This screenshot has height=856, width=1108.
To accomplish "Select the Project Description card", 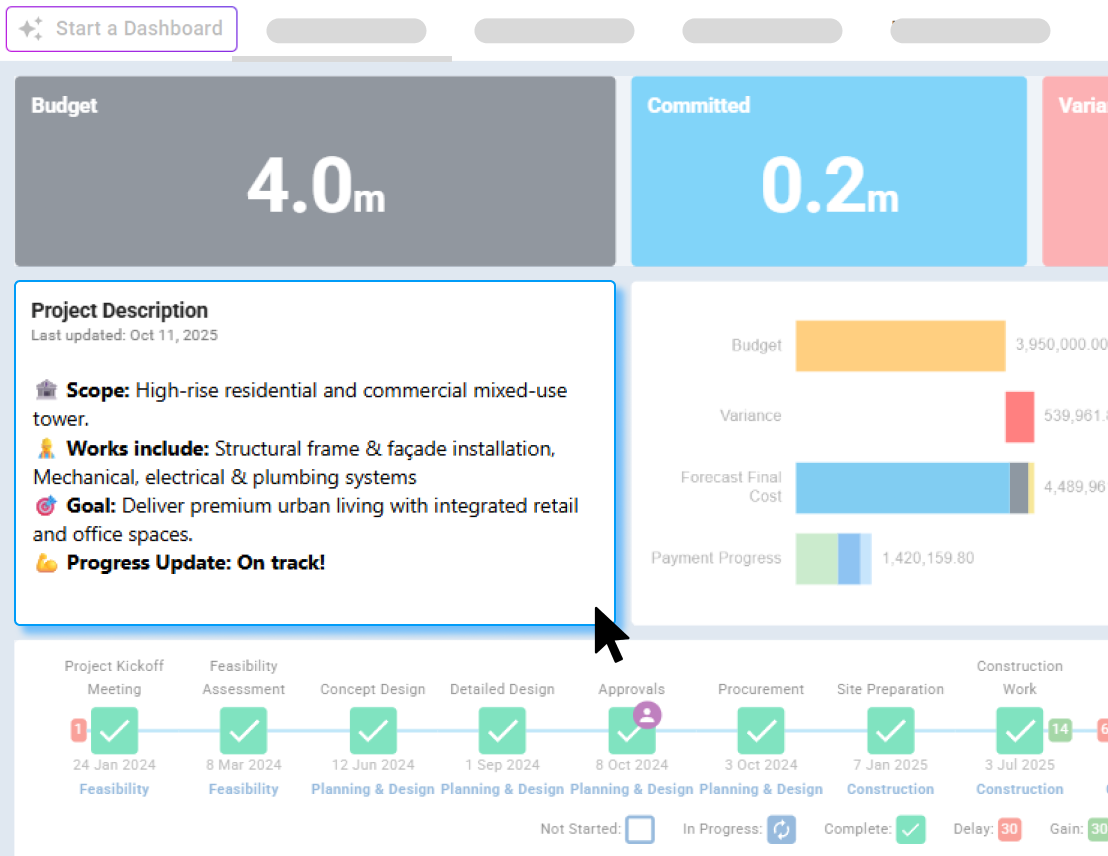I will pyautogui.click(x=315, y=450).
